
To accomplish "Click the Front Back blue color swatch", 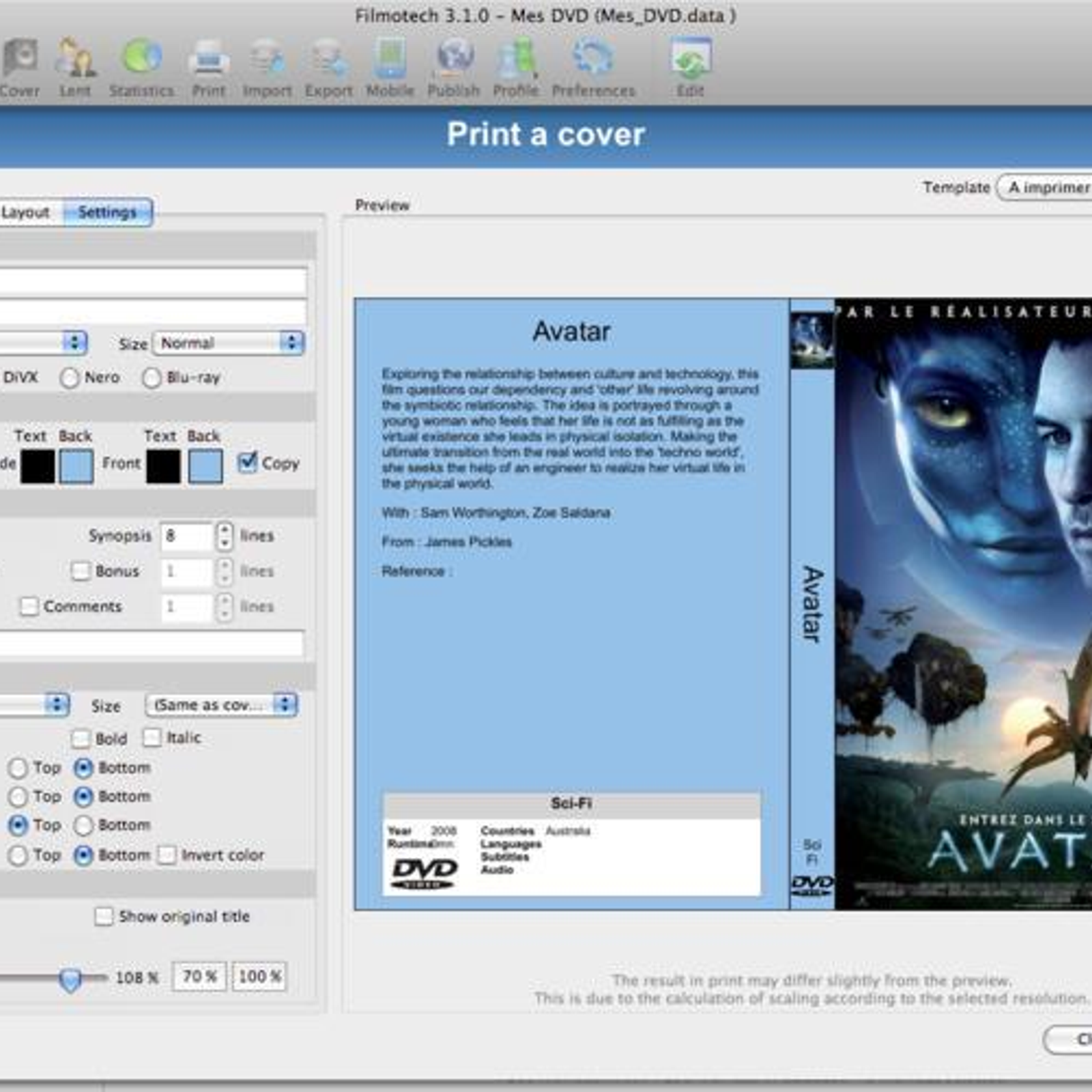I will tap(205, 466).
